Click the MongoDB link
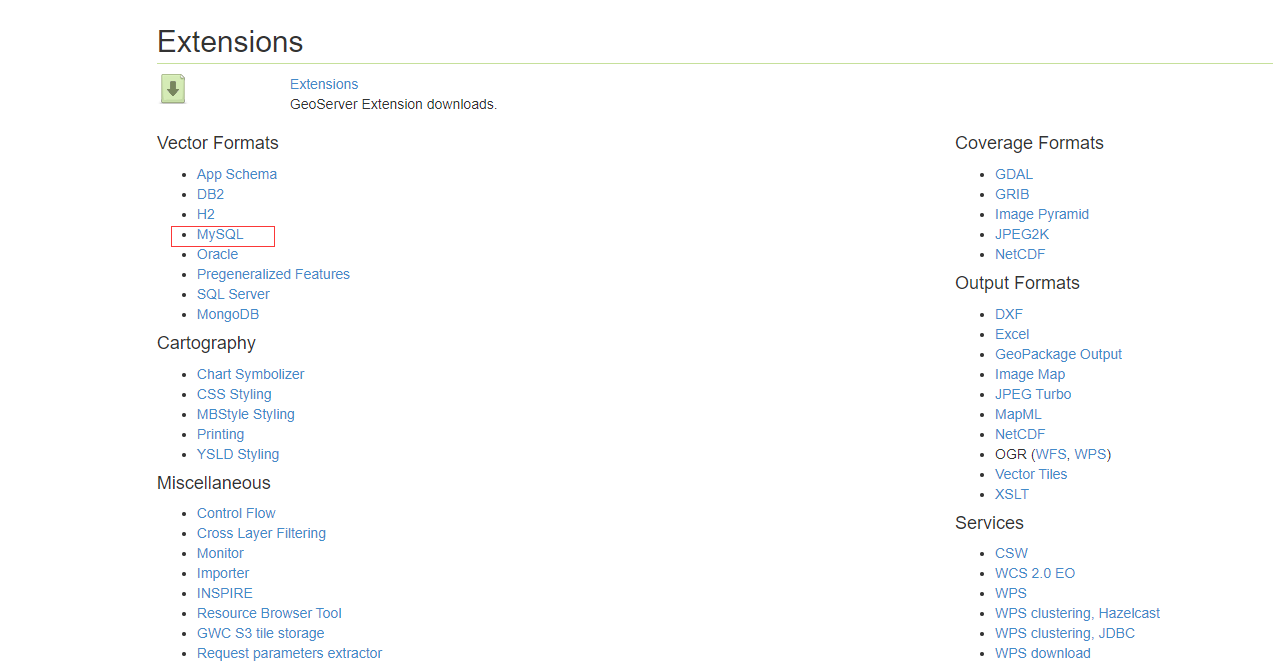Screen dimensions: 1273x668 tap(228, 314)
